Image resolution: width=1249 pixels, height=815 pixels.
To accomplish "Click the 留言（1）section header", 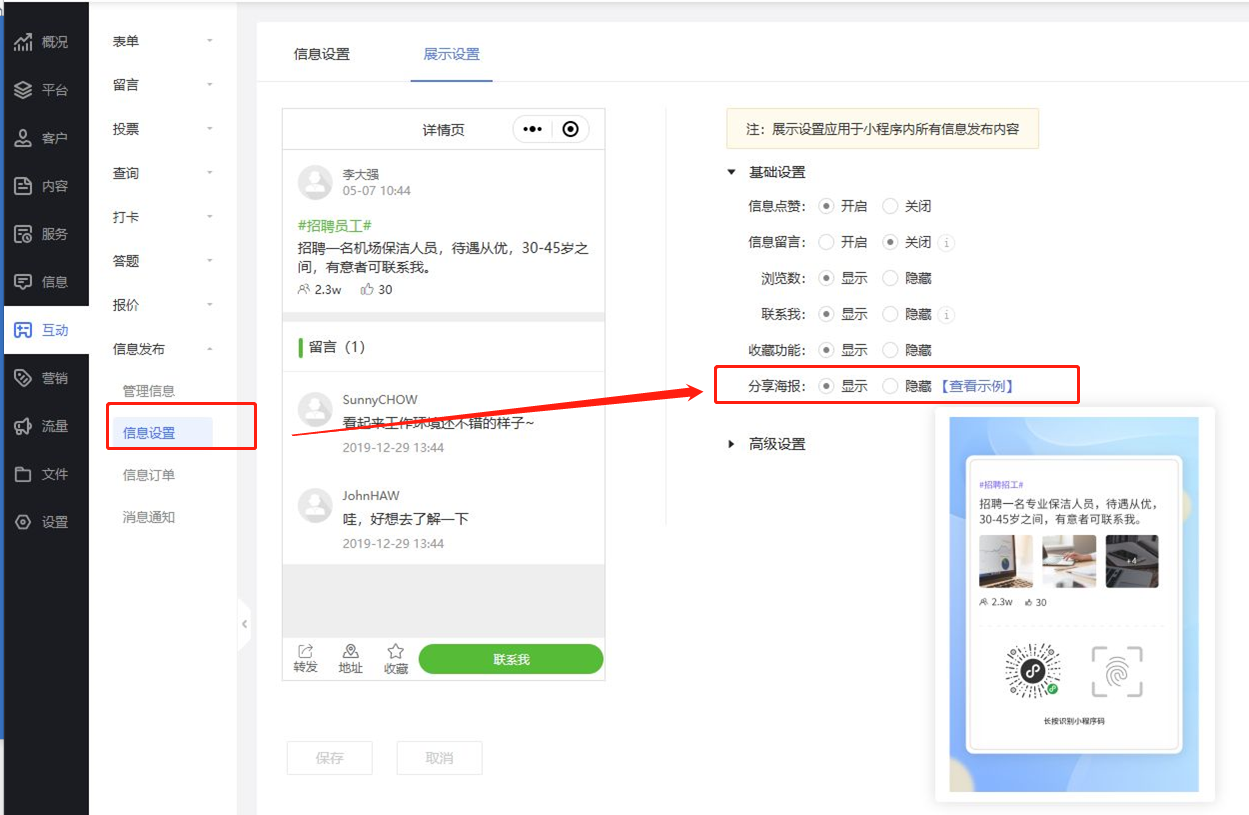I will coord(337,347).
